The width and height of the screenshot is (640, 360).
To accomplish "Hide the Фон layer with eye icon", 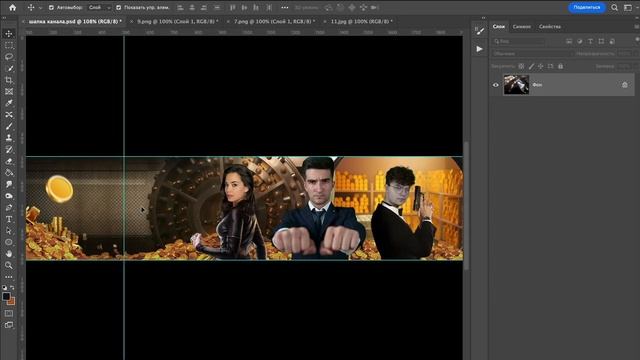I will click(496, 85).
